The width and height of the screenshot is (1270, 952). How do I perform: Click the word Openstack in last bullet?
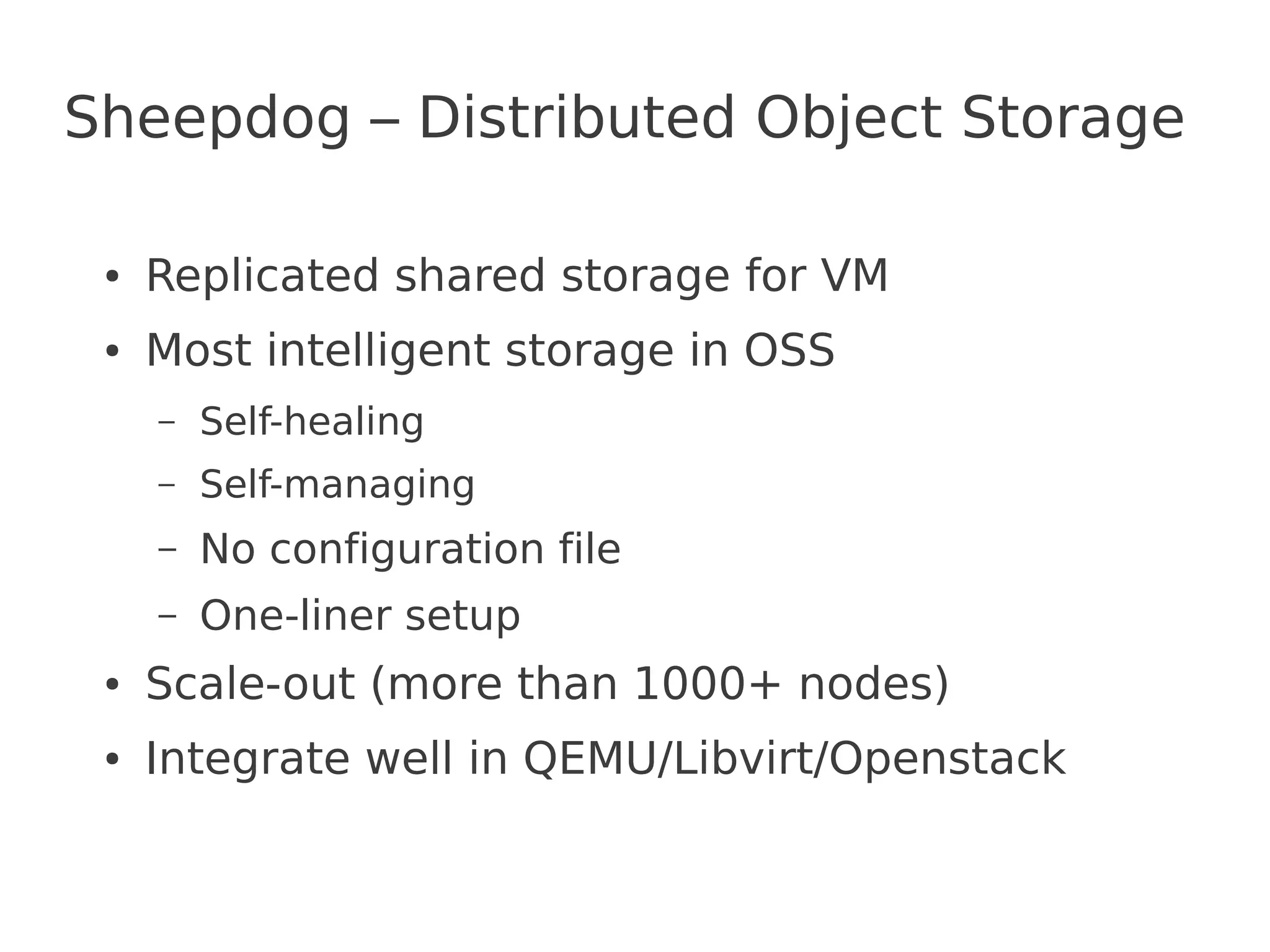947,759
